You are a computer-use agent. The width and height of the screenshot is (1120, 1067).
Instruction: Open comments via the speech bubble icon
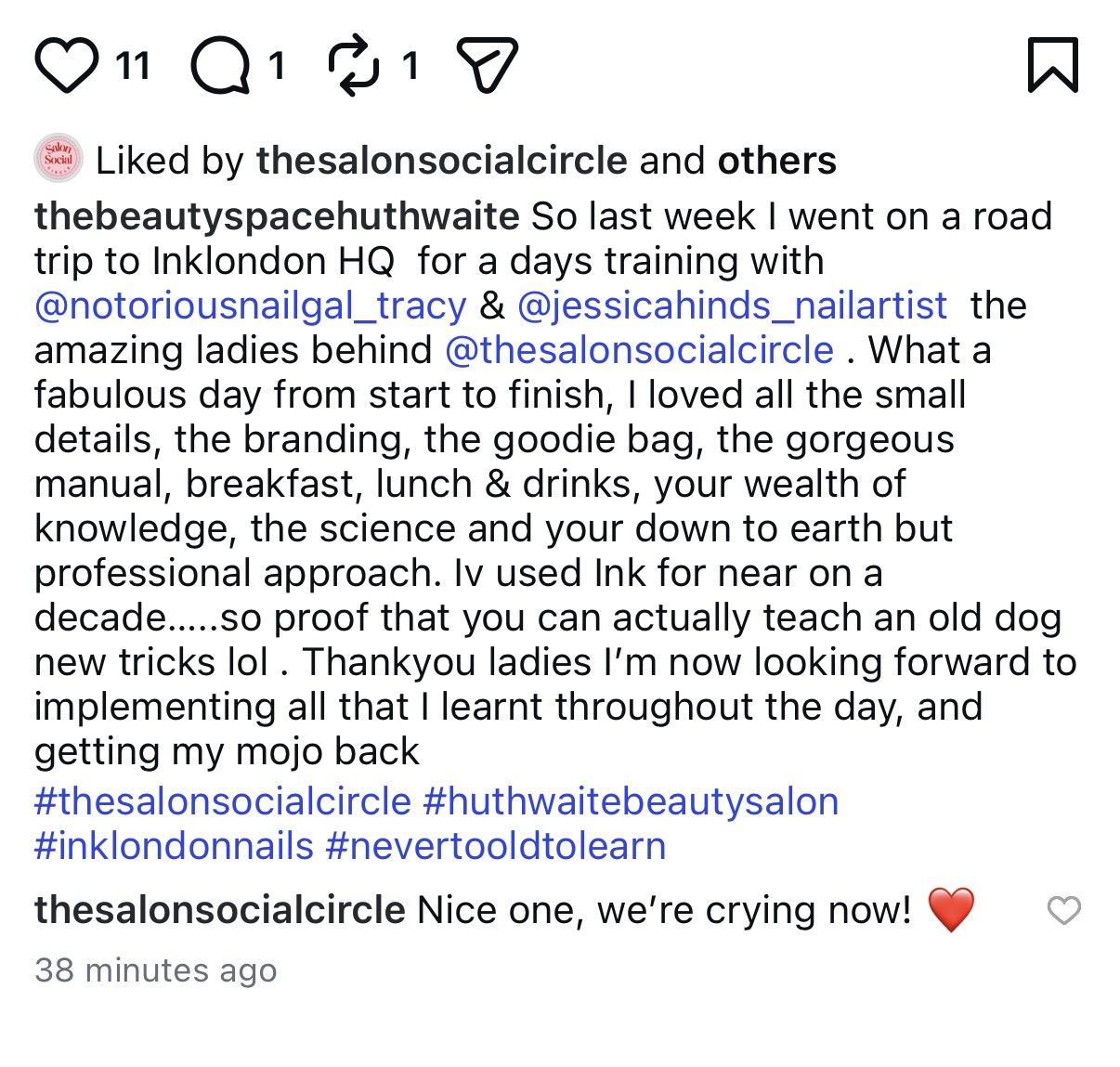pos(220,66)
